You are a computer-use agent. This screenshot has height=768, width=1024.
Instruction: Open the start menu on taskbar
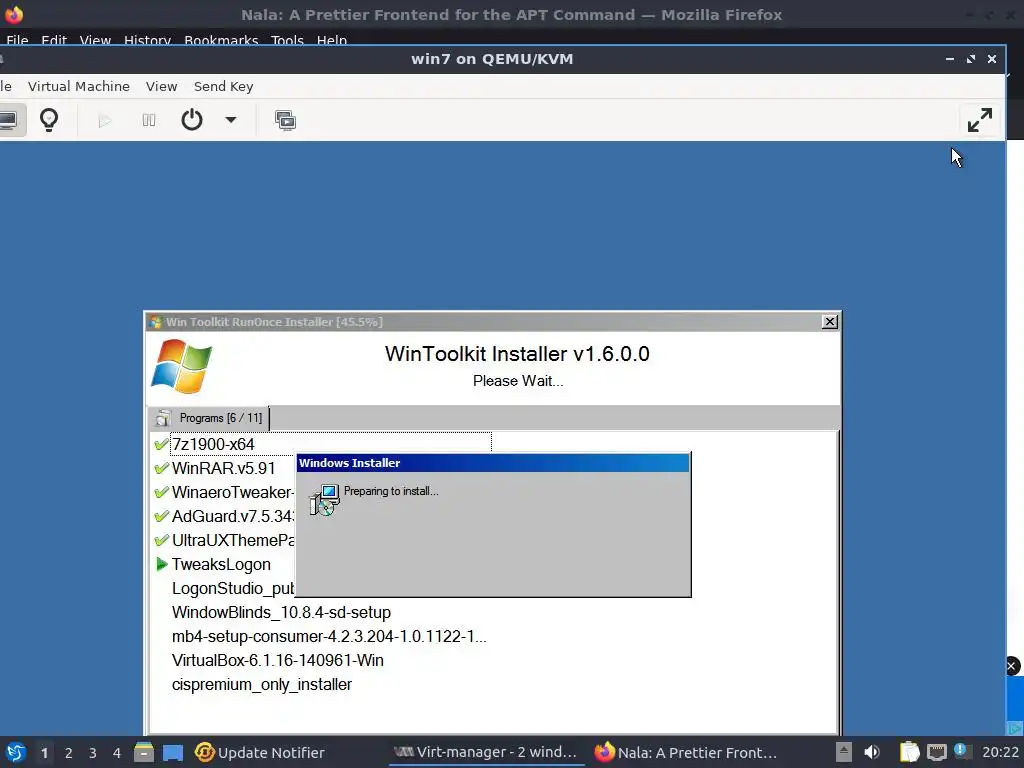pos(16,752)
